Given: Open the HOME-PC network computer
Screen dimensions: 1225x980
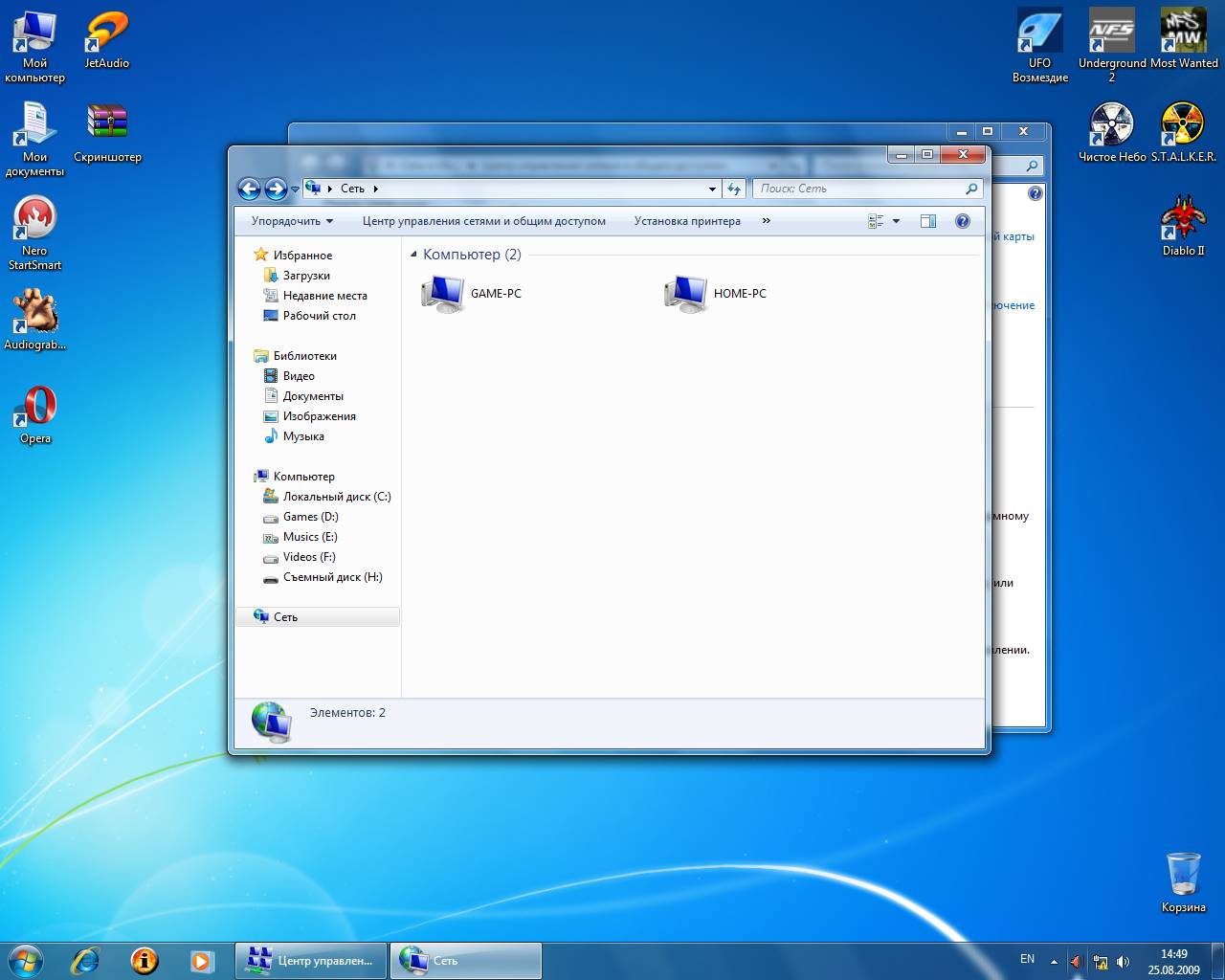Looking at the screenshot, I should [x=716, y=294].
